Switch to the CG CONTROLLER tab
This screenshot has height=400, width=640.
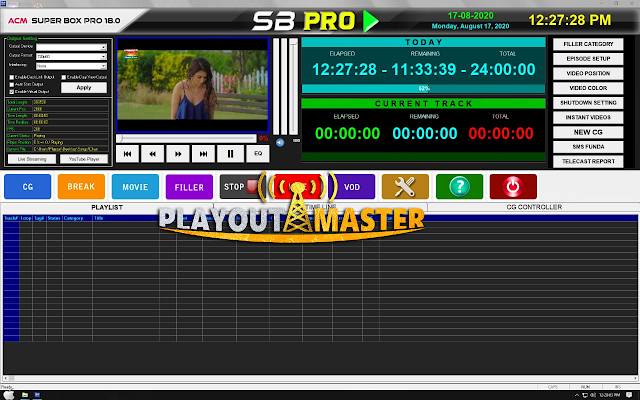pos(534,207)
